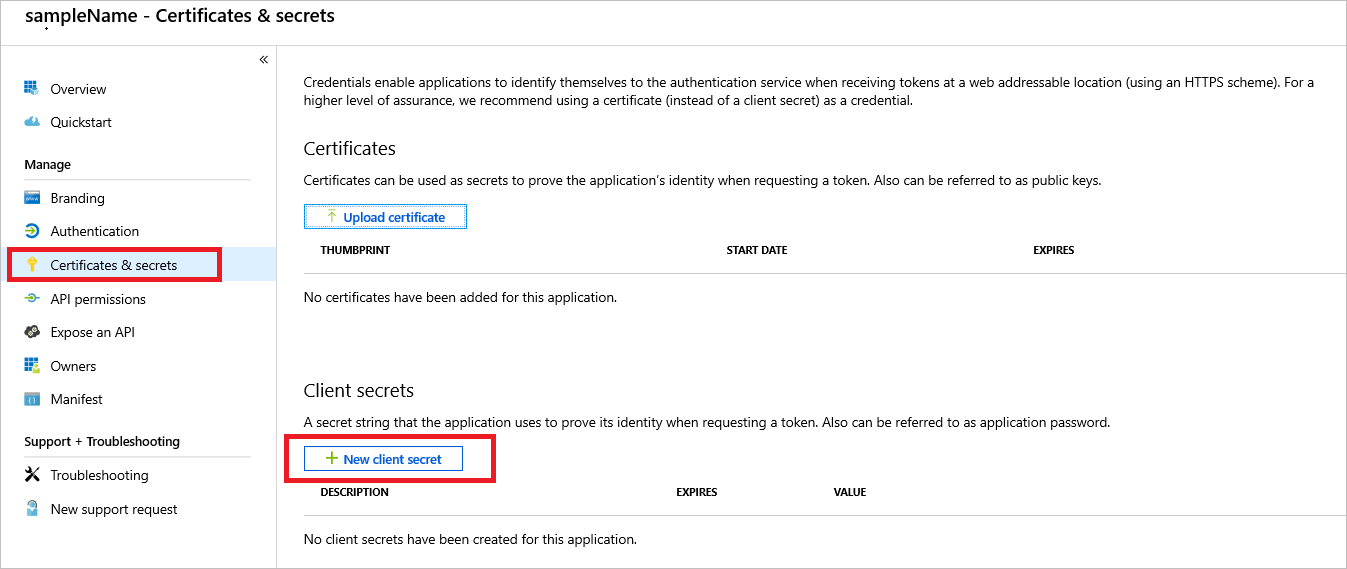Click the START DATE column header
This screenshot has width=1347, height=569.
pos(757,250)
